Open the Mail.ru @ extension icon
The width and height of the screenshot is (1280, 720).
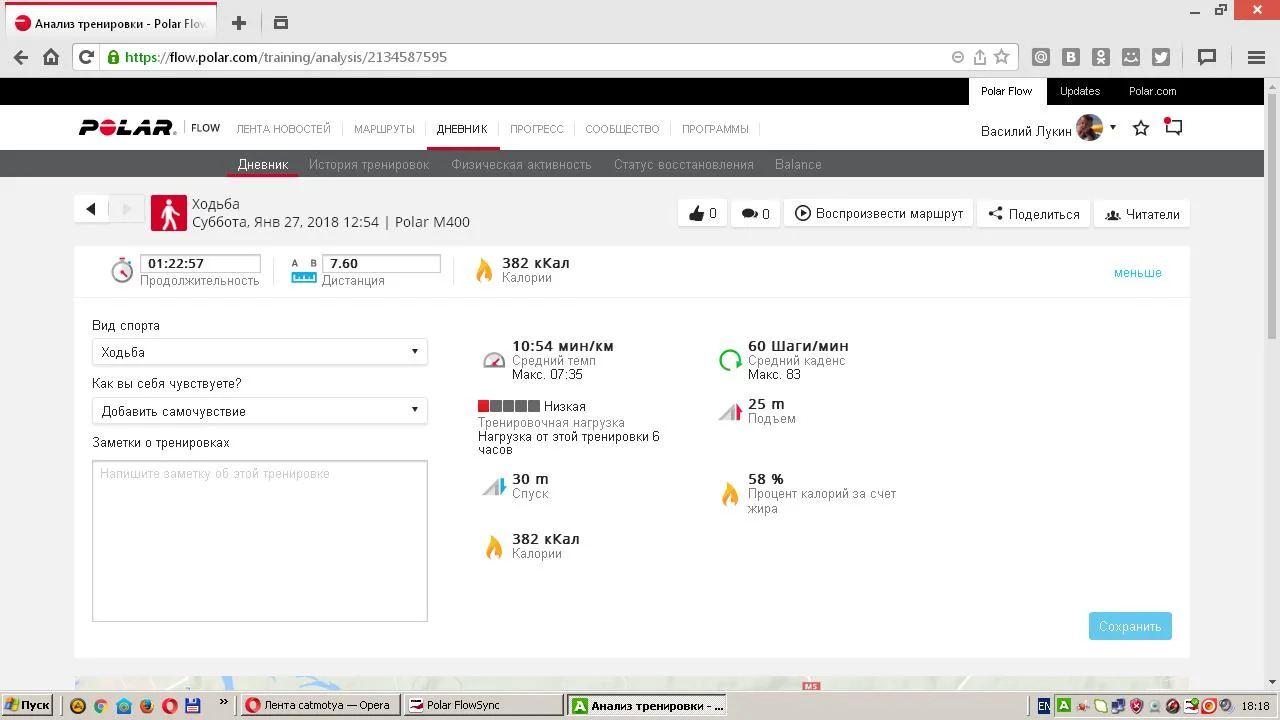[1041, 57]
